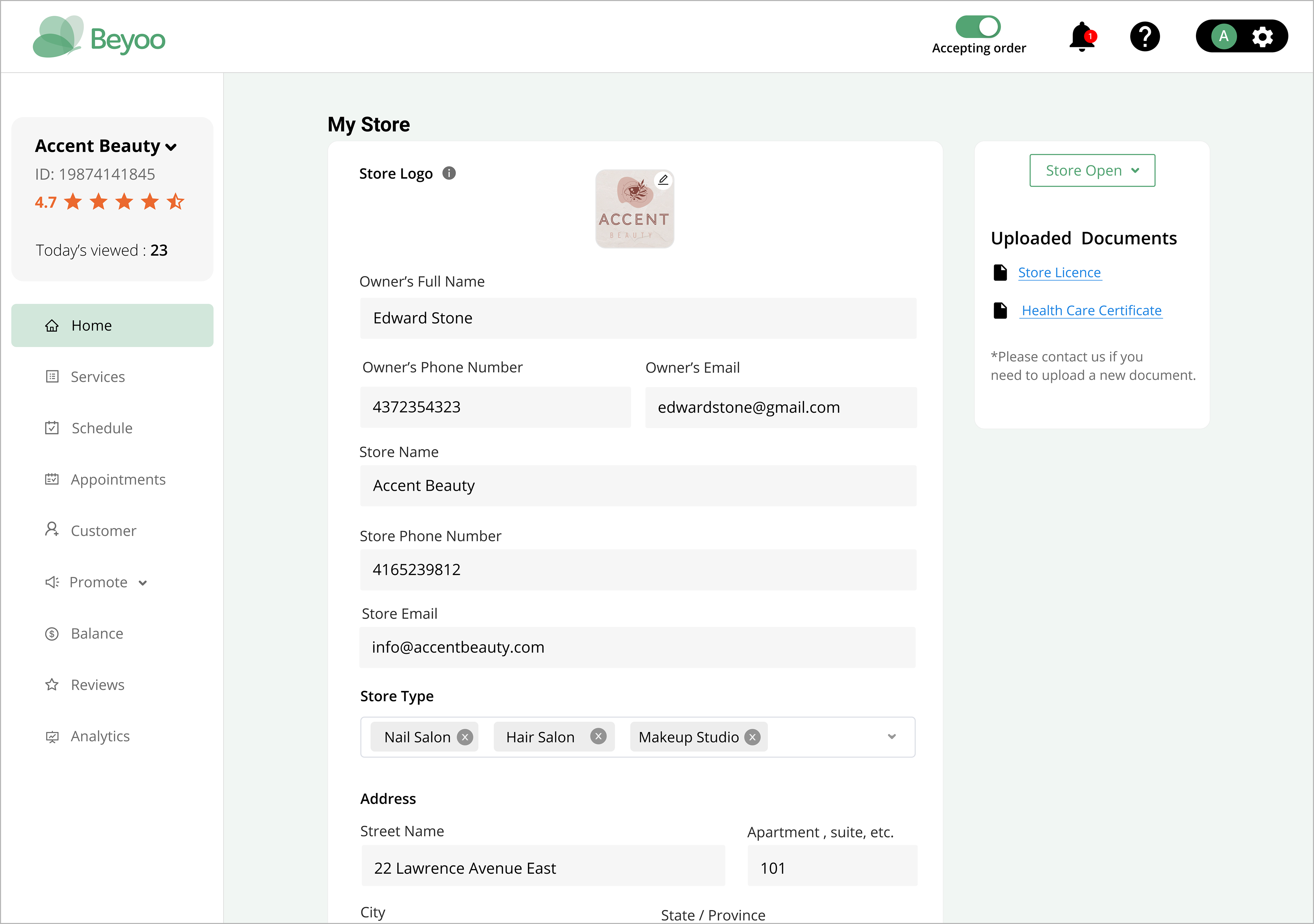Click the Customer person icon
This screenshot has height=924, width=1314.
click(52, 529)
